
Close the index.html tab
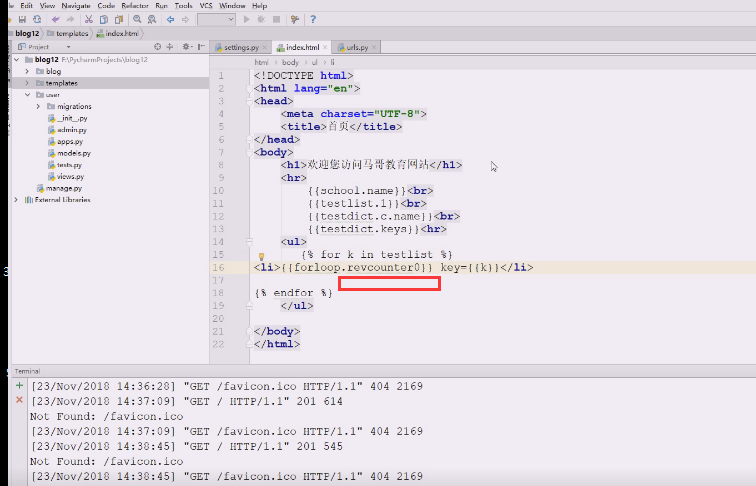coord(325,47)
